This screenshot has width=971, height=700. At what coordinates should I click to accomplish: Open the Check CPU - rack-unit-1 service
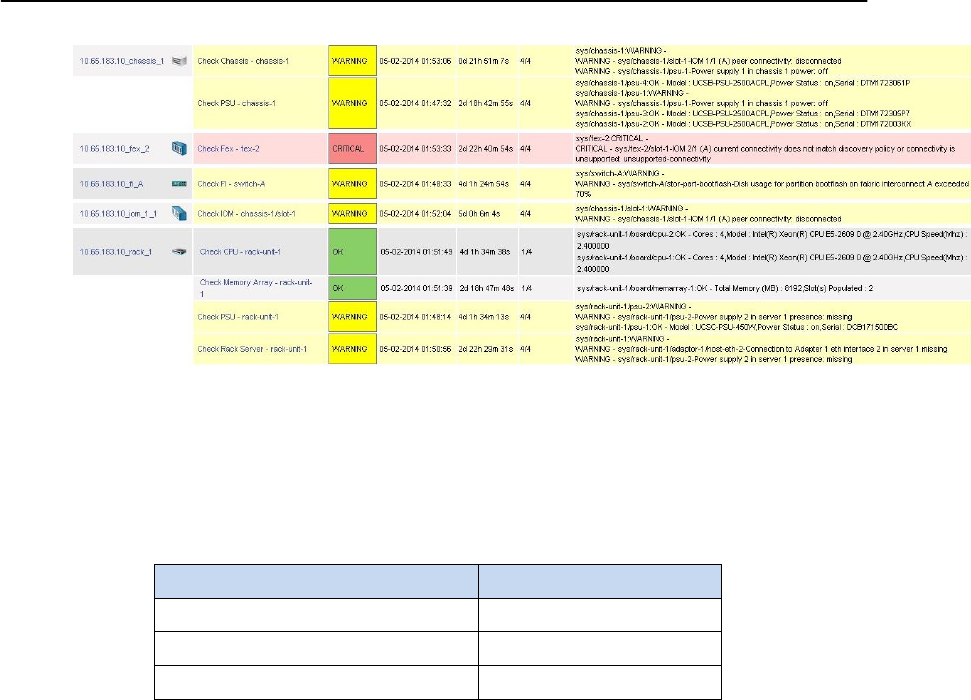click(240, 252)
